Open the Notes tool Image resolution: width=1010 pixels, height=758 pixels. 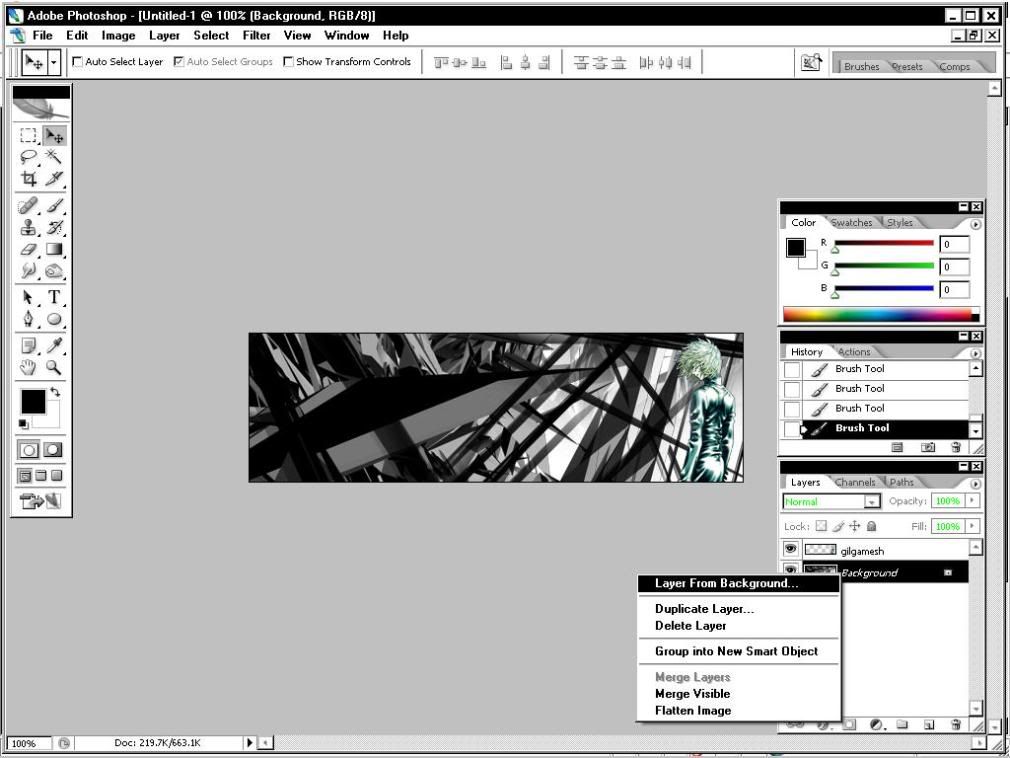pos(28,346)
